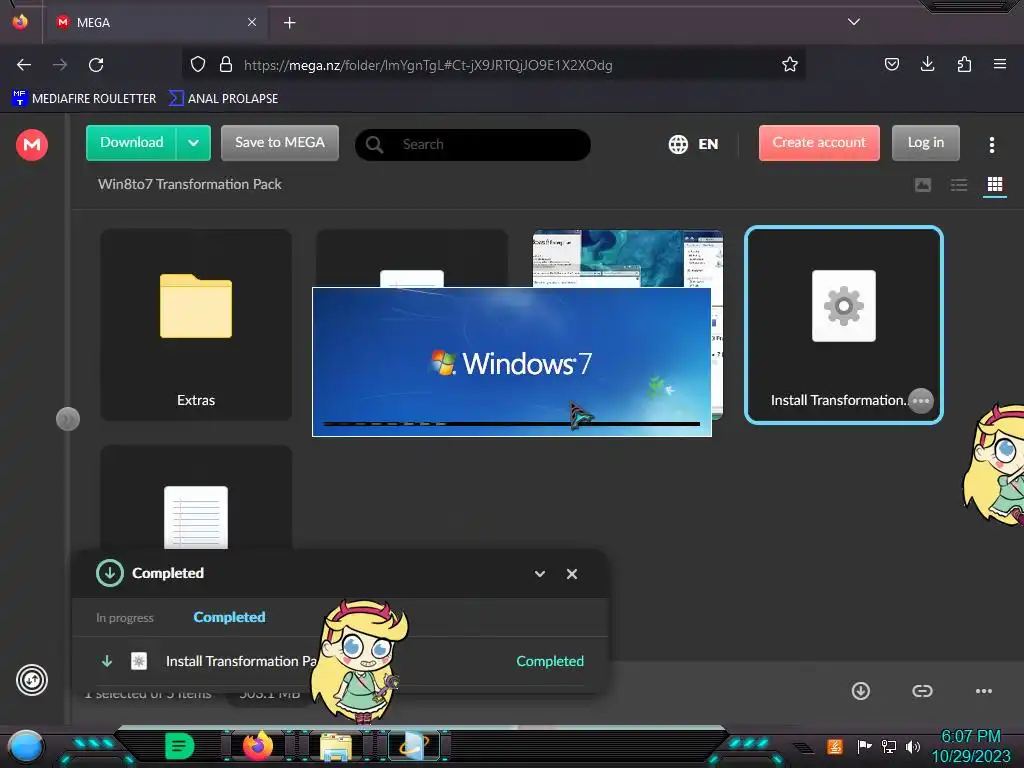Switch to image gallery view

(923, 185)
